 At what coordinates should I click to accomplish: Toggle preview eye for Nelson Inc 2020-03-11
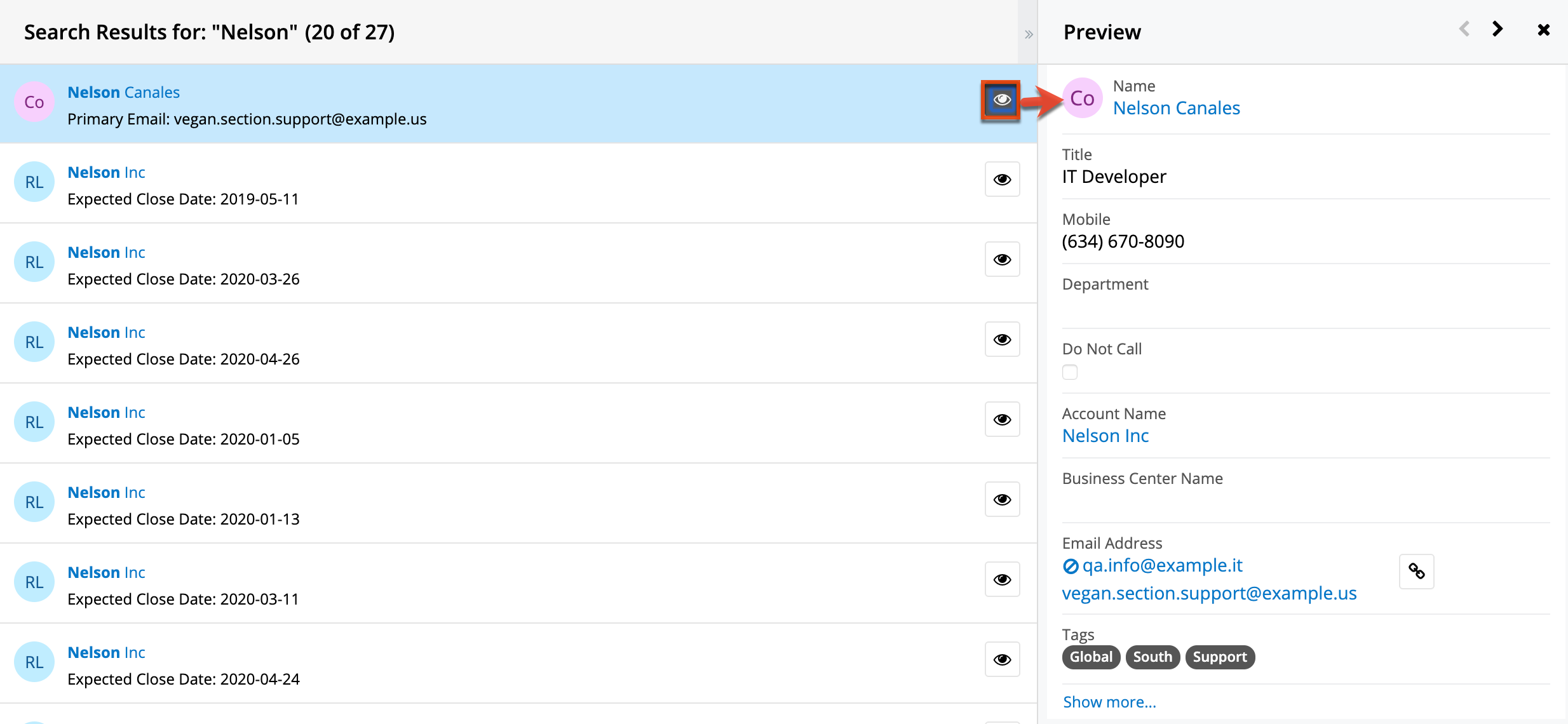pos(1001,579)
